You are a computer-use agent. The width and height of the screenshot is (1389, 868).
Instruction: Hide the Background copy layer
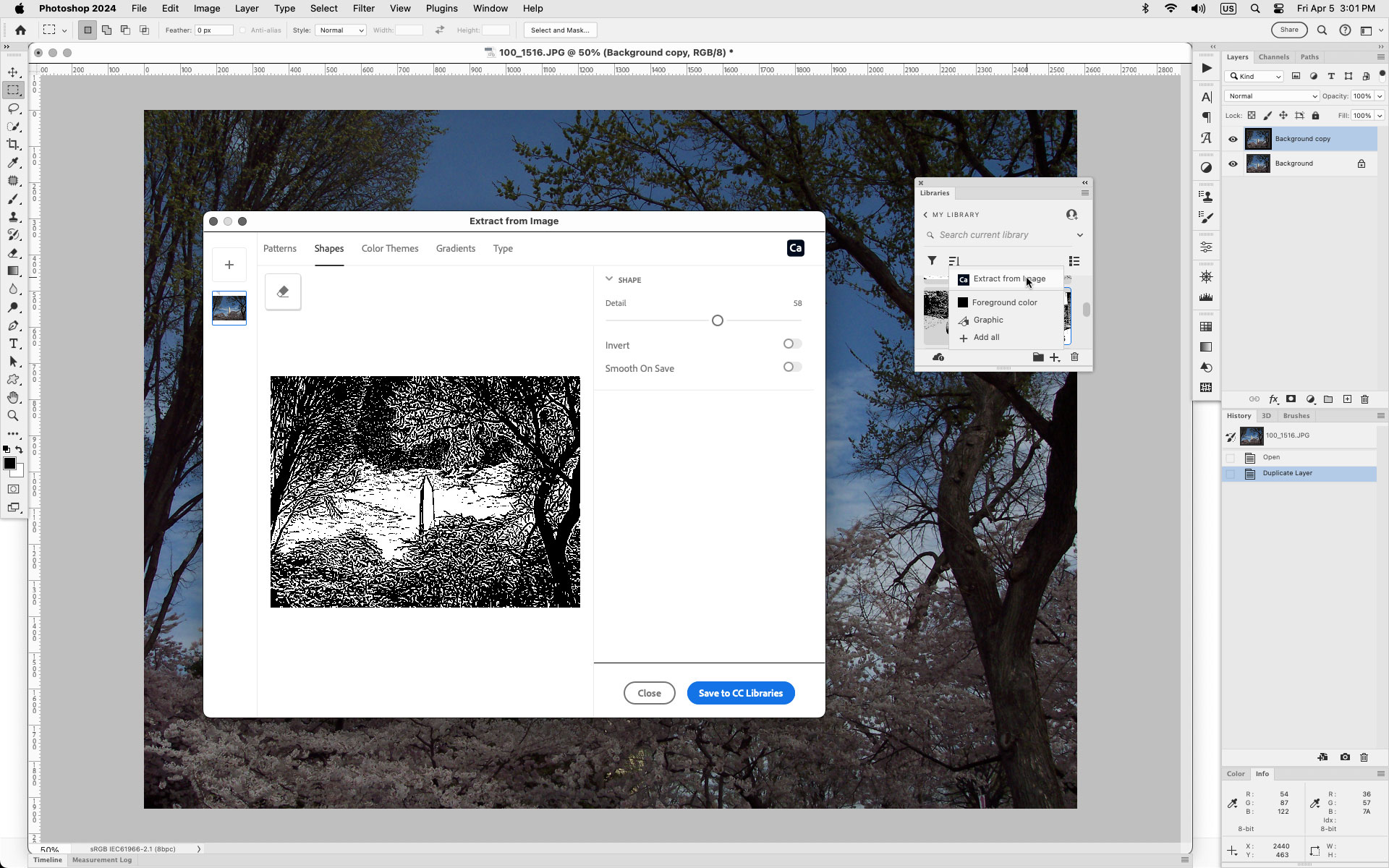click(1232, 138)
